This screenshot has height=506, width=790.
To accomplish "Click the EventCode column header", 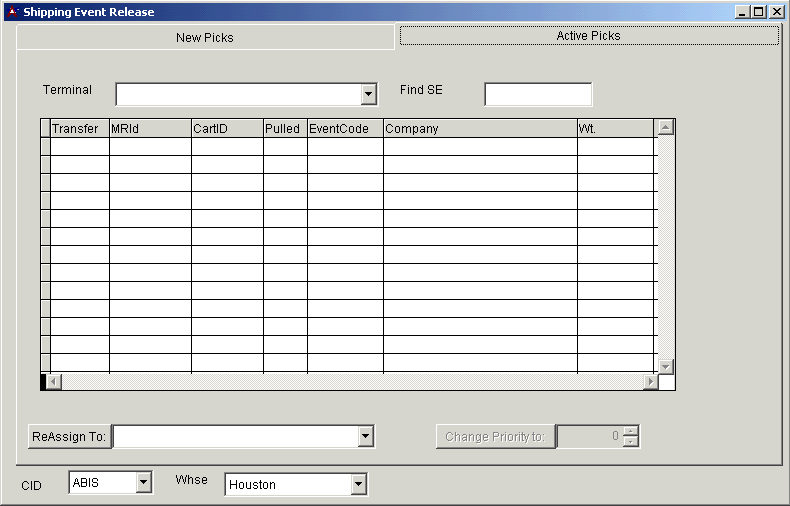I will click(345, 128).
